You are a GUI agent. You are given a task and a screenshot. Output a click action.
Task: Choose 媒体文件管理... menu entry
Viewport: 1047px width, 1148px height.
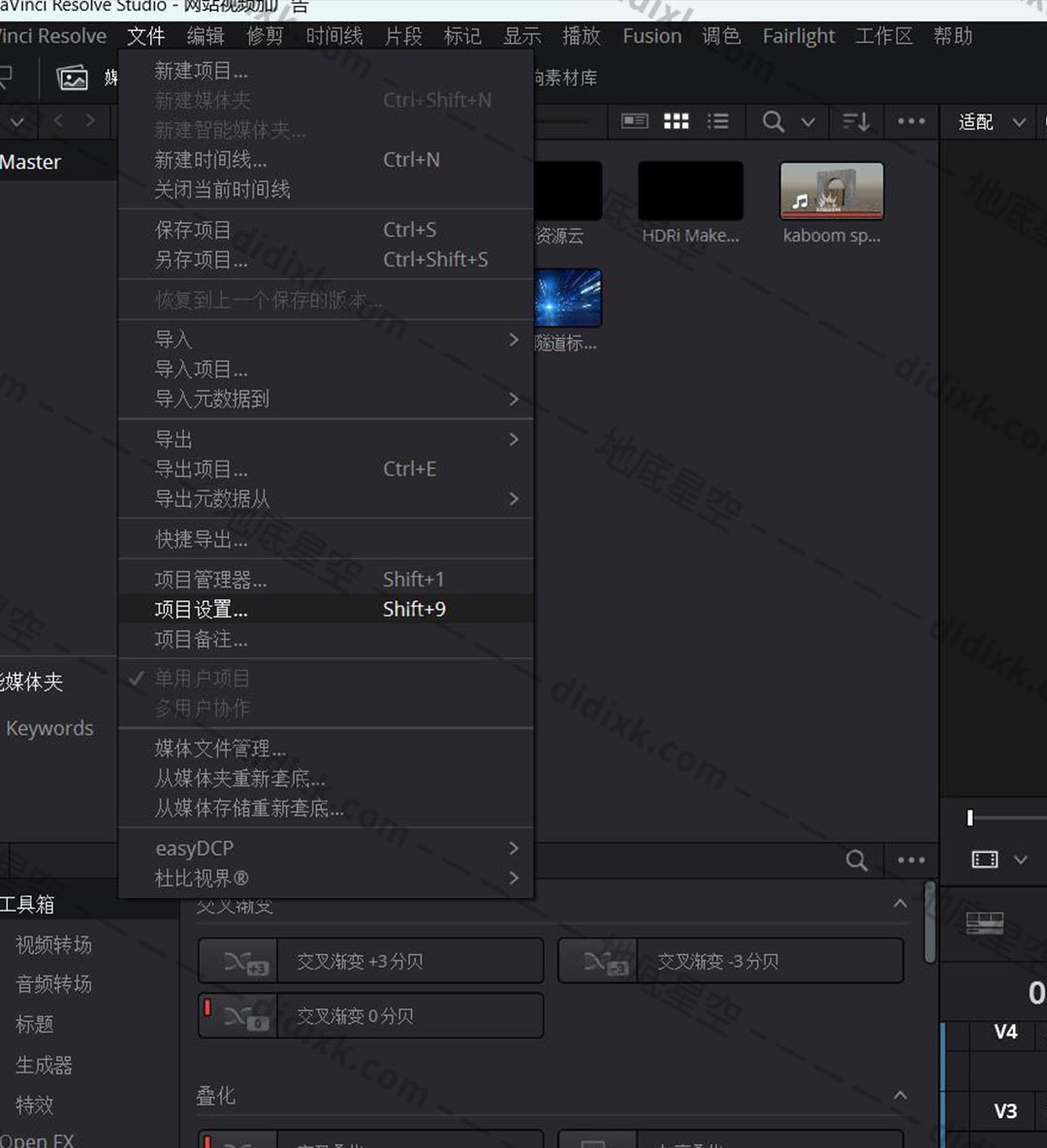click(x=326, y=749)
